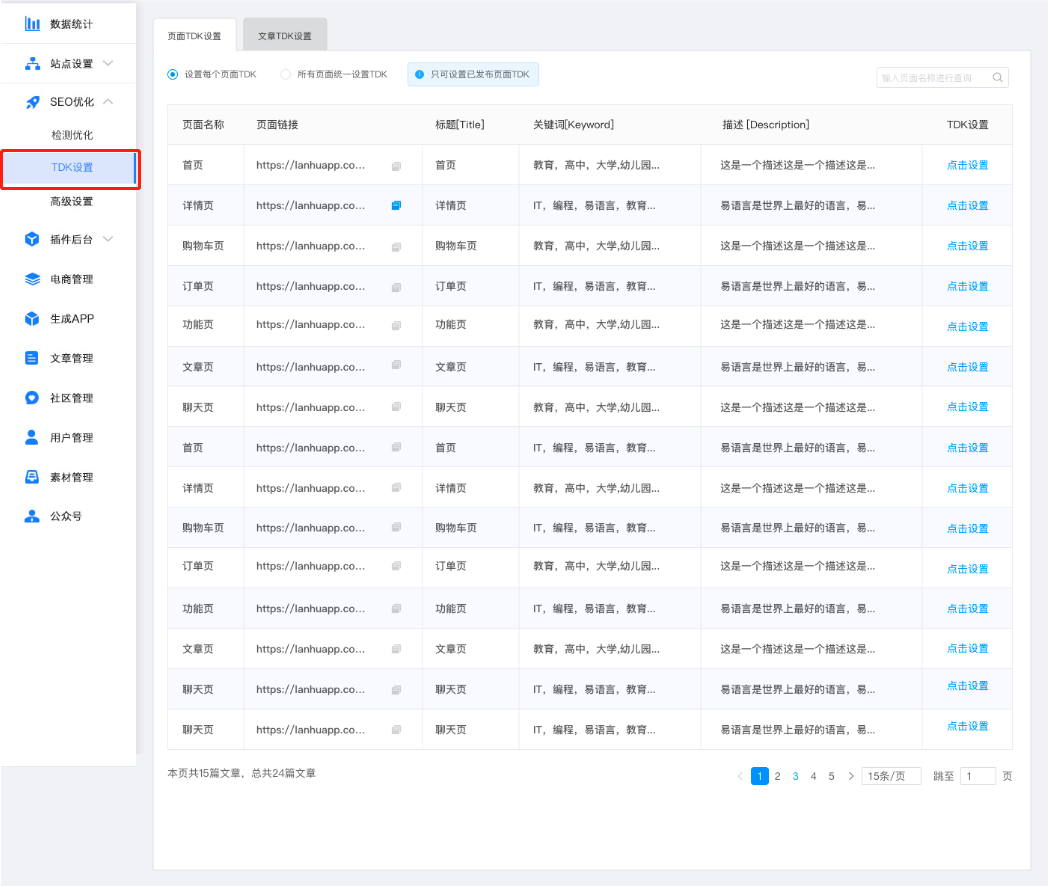Go to page 3 in pagination
This screenshot has height=887, width=1051.
[796, 776]
